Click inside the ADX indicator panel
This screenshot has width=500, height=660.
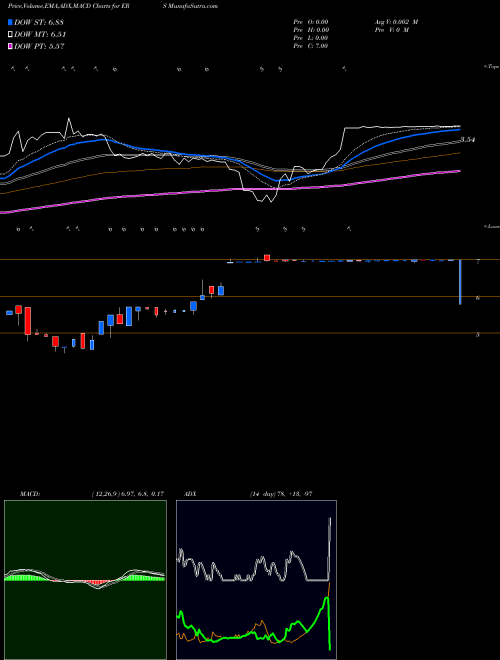coord(256,580)
